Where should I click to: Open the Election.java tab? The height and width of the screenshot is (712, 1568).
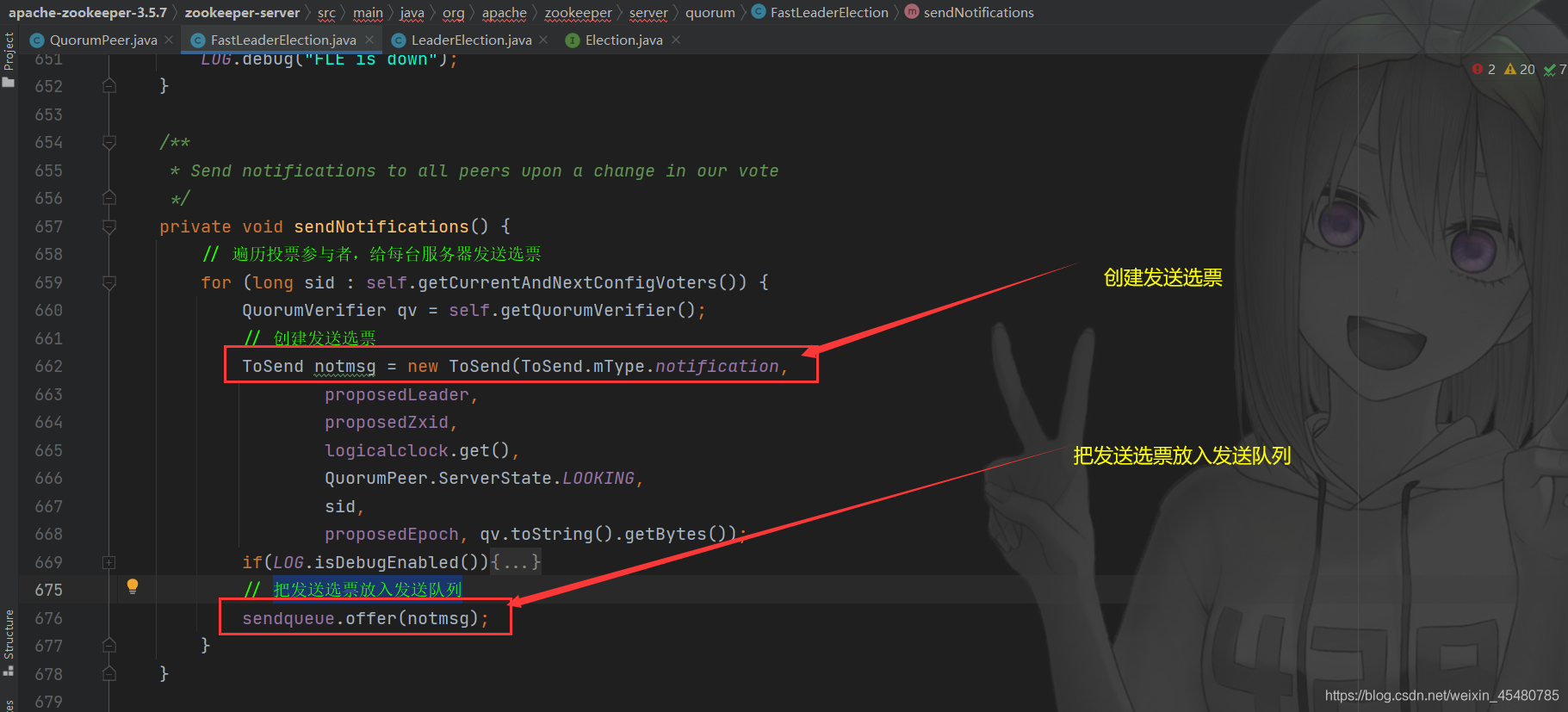pyautogui.click(x=623, y=40)
